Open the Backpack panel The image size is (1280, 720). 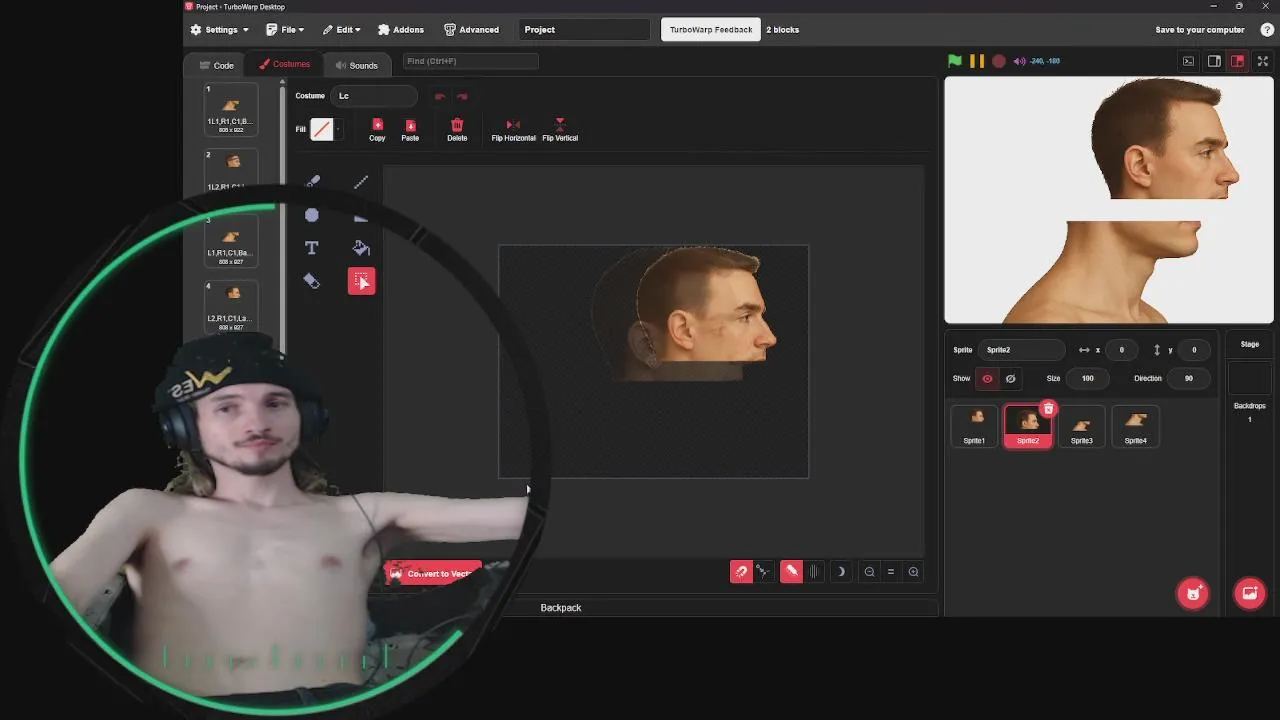pyautogui.click(x=561, y=608)
